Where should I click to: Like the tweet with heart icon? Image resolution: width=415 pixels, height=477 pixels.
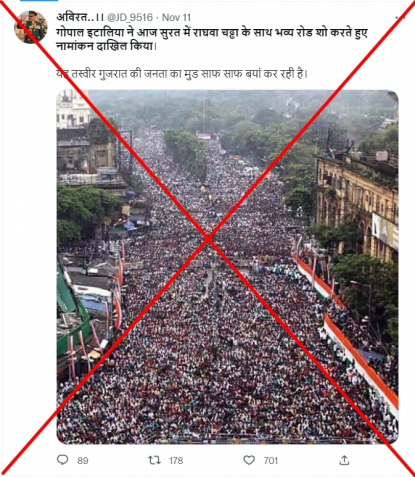coord(249,460)
